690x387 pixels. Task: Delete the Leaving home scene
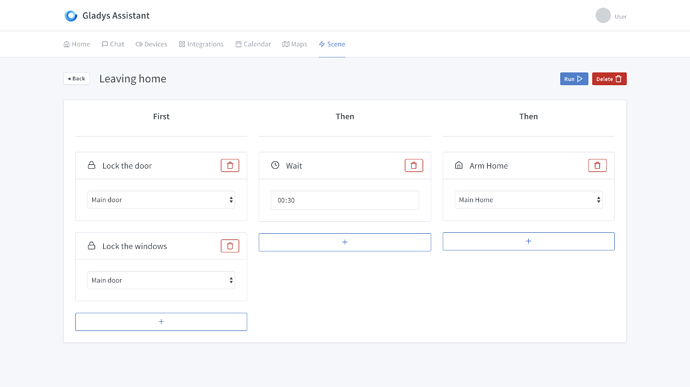[609, 79]
